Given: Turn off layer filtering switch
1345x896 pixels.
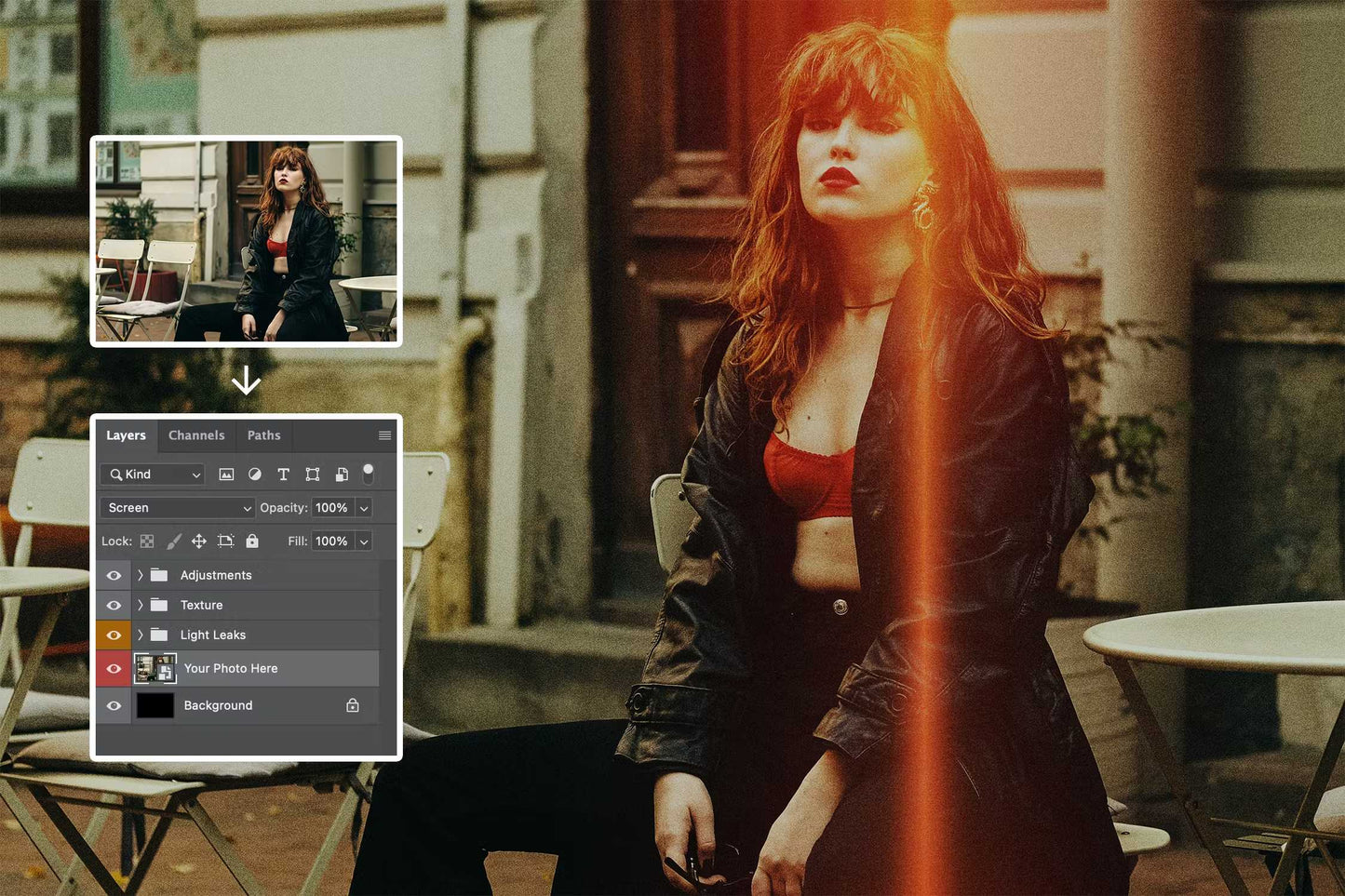Looking at the screenshot, I should tap(369, 475).
